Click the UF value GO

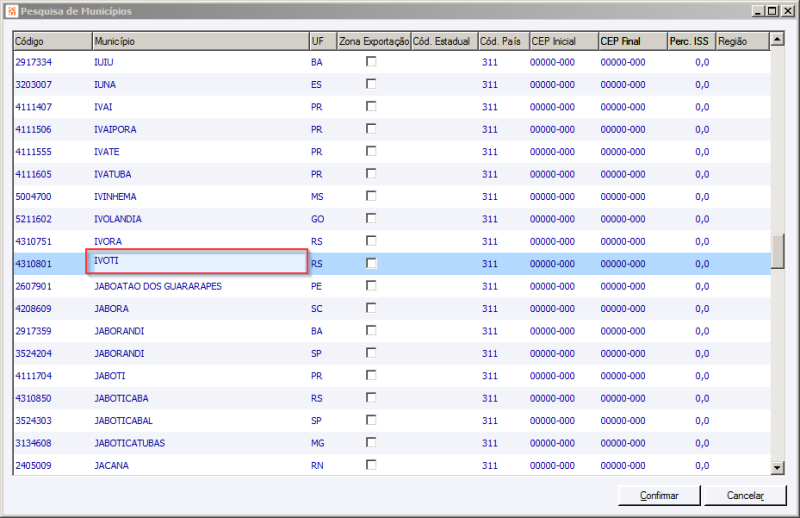pyautogui.click(x=317, y=219)
